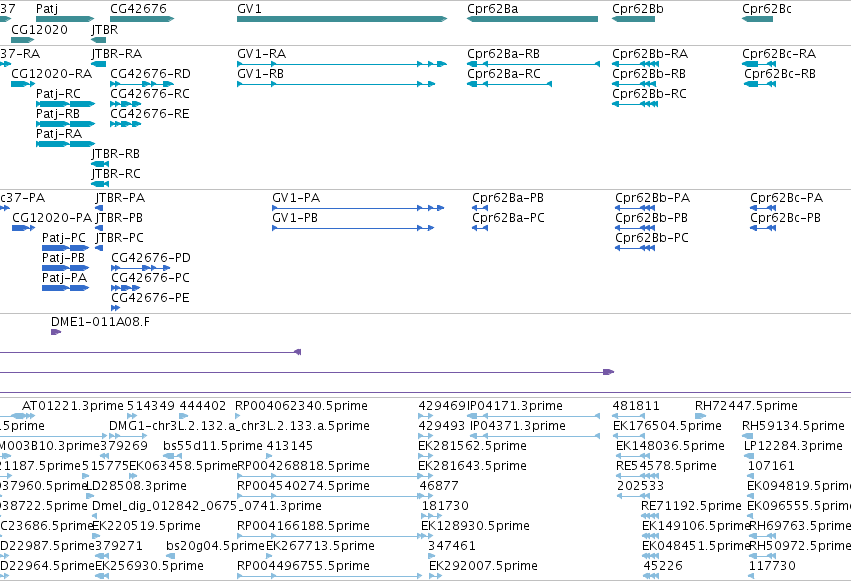Click the IP04371.3prime alignment

[x=534, y=436]
